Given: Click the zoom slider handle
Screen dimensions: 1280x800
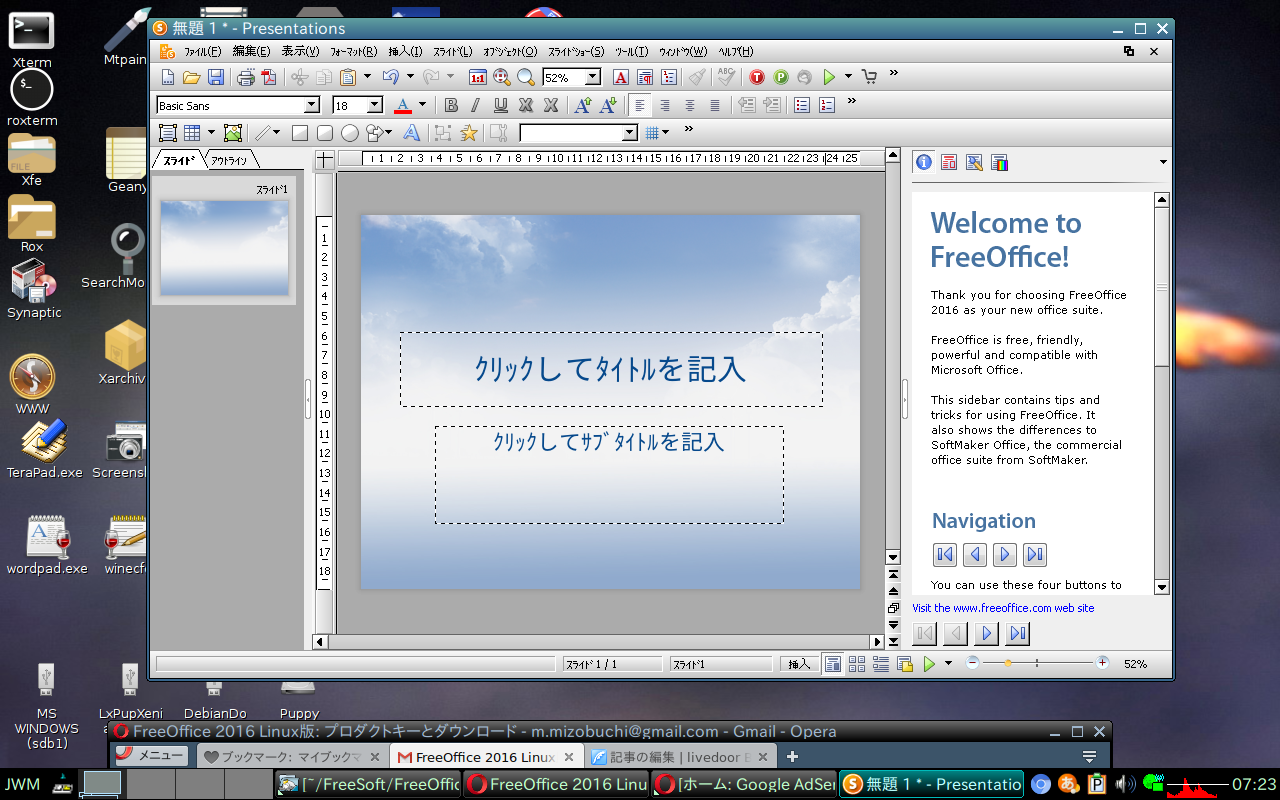Looking at the screenshot, I should 1007,663.
